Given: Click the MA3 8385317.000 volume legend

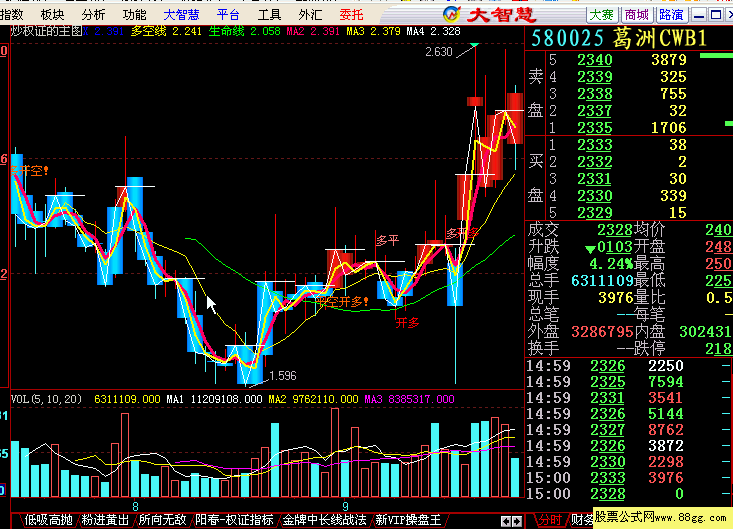Looking at the screenshot, I should pos(409,399).
